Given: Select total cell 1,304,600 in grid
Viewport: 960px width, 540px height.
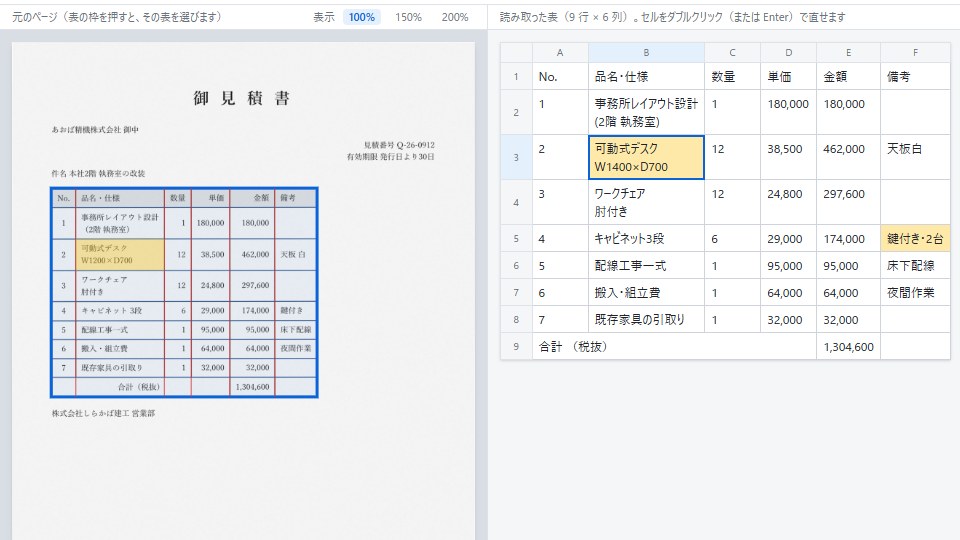Looking at the screenshot, I should [x=849, y=346].
